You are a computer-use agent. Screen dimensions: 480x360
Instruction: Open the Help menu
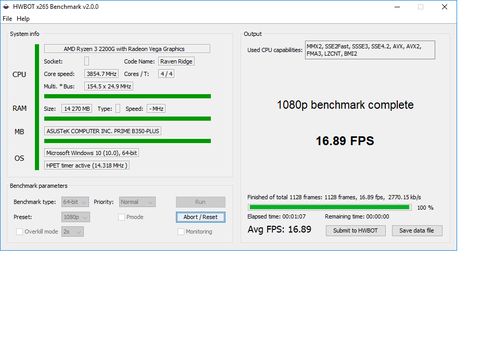tap(23, 19)
